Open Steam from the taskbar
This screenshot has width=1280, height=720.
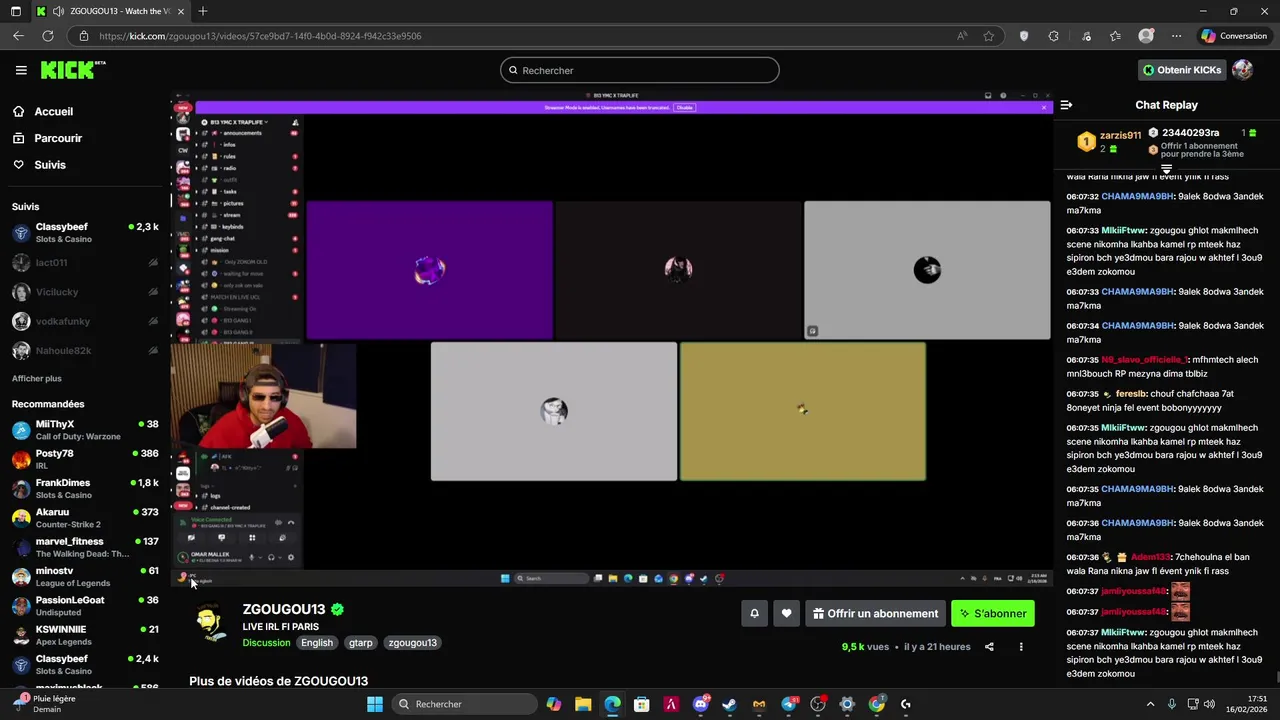pyautogui.click(x=729, y=704)
